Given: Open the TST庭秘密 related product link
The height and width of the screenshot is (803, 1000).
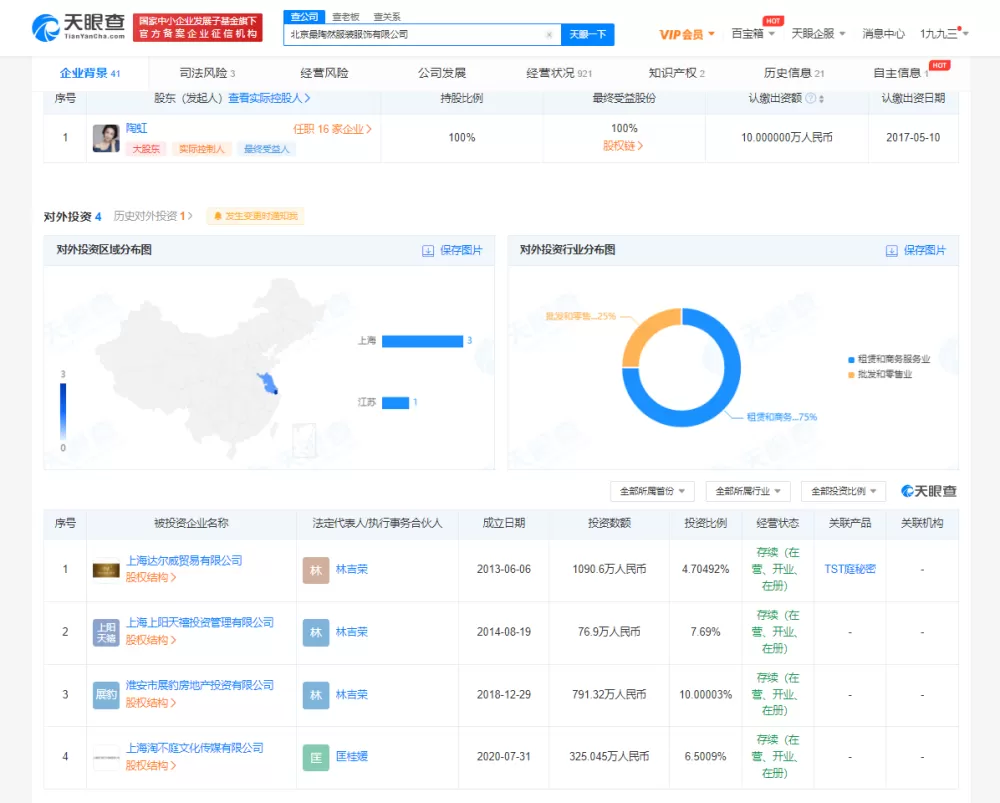Looking at the screenshot, I should [x=849, y=569].
